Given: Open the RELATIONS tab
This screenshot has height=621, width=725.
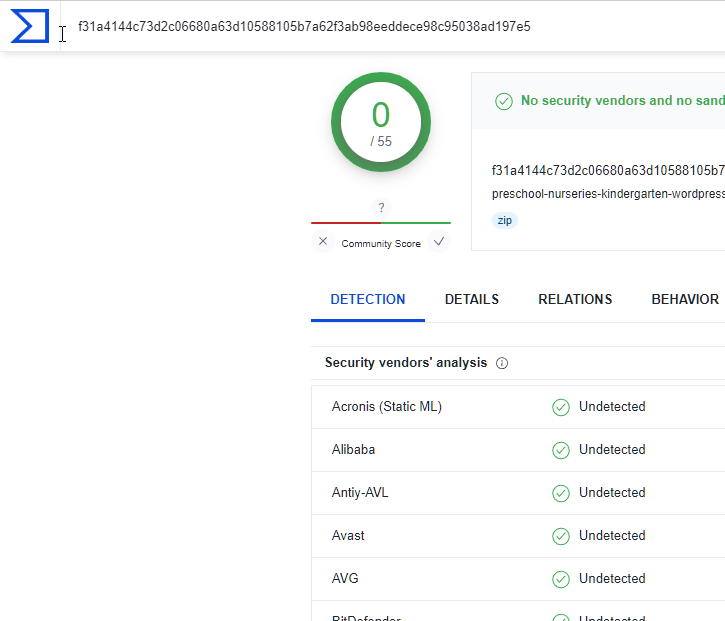Looking at the screenshot, I should pyautogui.click(x=575, y=299).
